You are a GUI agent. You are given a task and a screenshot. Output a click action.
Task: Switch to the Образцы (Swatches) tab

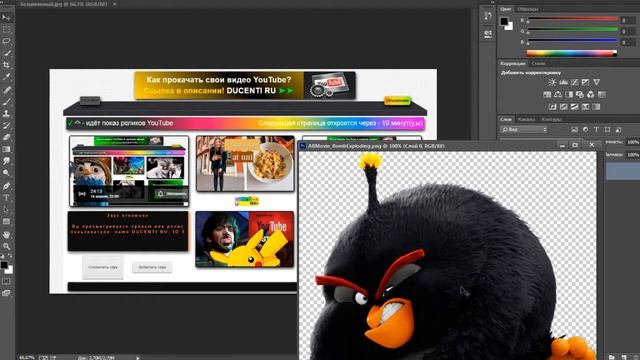point(528,9)
